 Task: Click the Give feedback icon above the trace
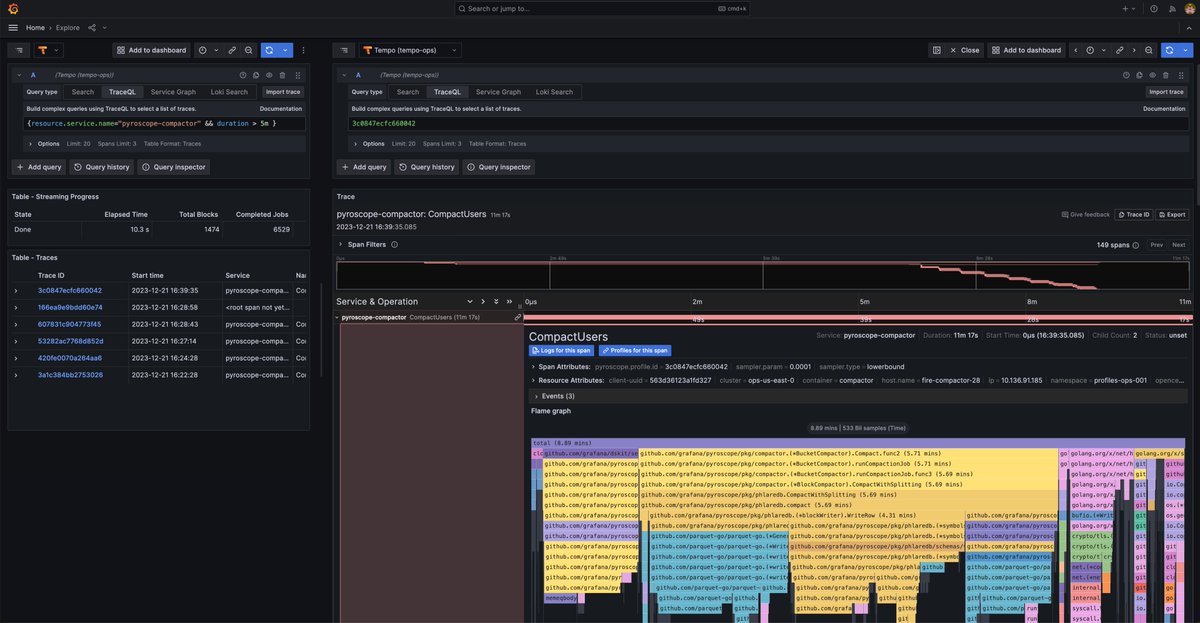pyautogui.click(x=1064, y=212)
